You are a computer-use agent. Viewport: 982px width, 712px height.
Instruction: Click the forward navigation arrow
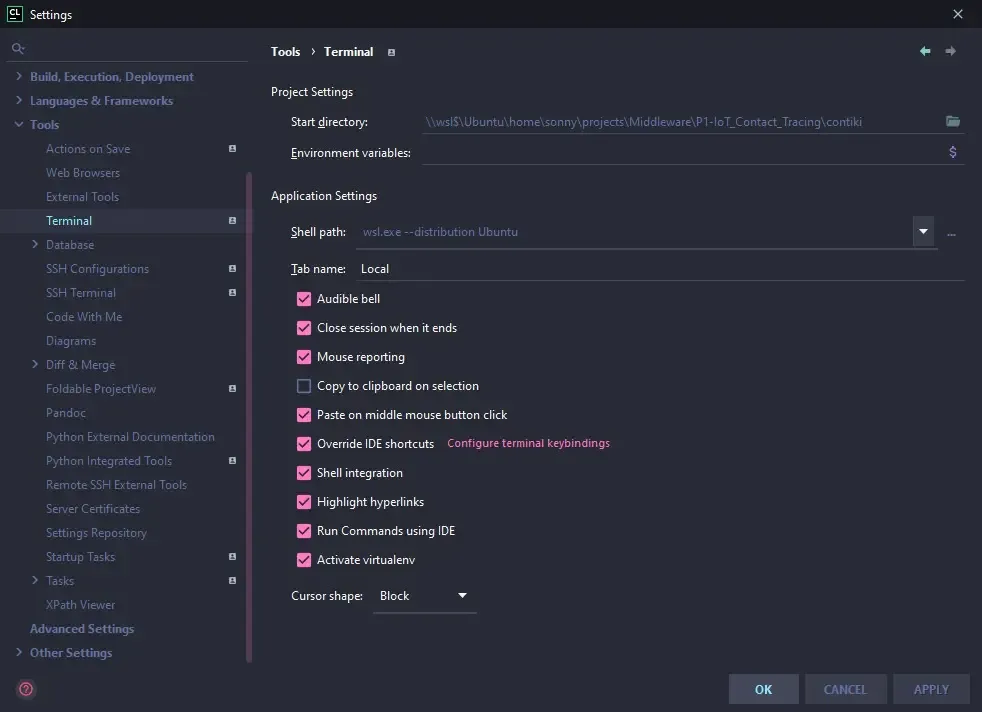click(950, 52)
